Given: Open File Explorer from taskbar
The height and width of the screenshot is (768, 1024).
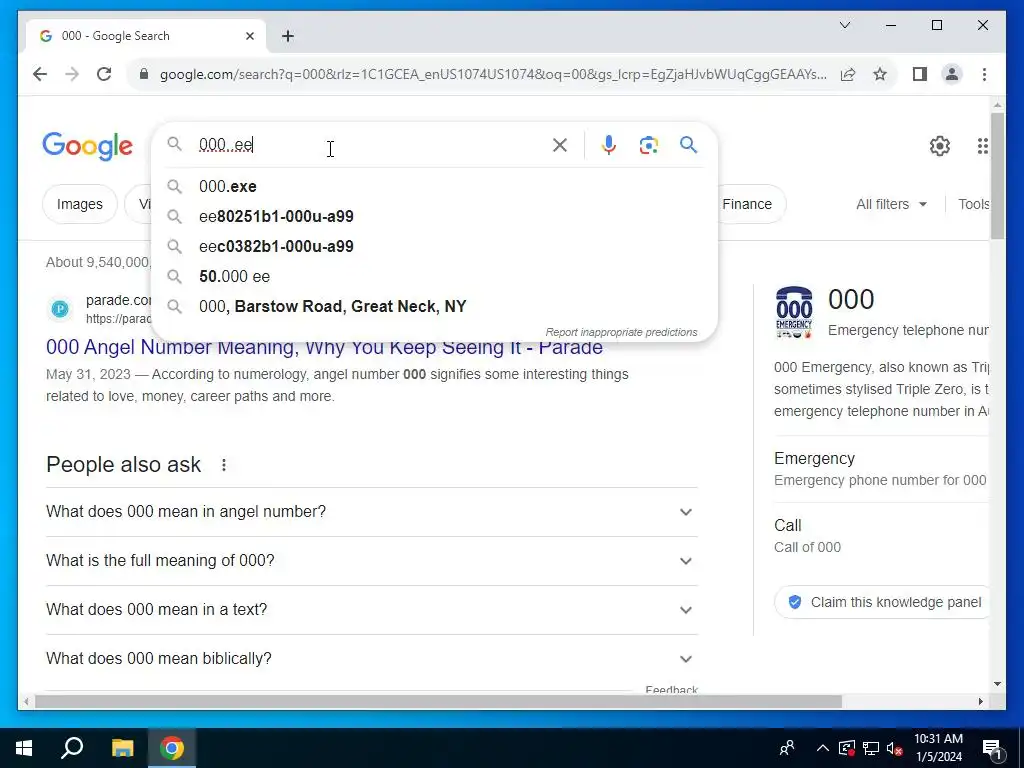Looking at the screenshot, I should [122, 748].
